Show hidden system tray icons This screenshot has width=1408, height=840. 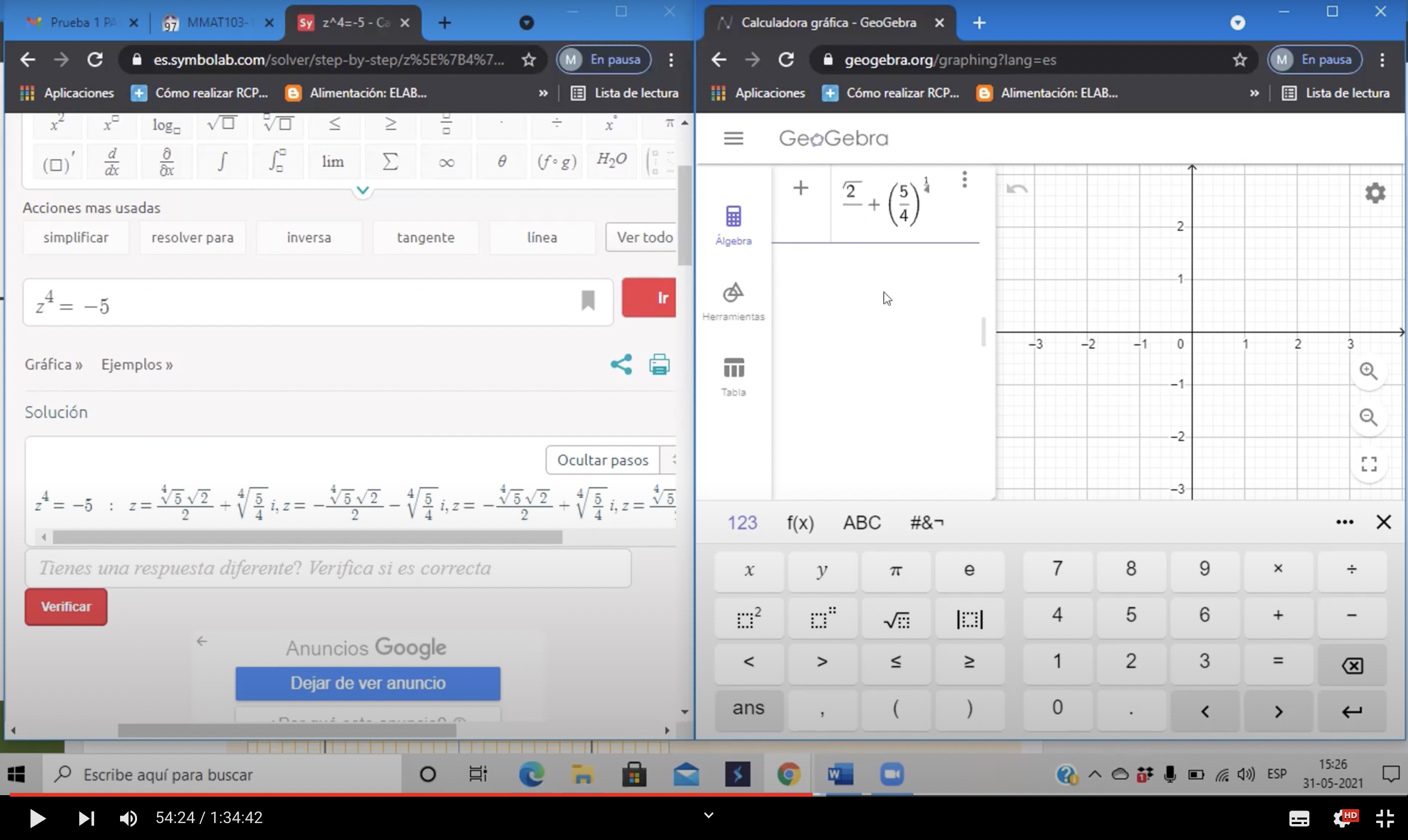pos(1095,774)
